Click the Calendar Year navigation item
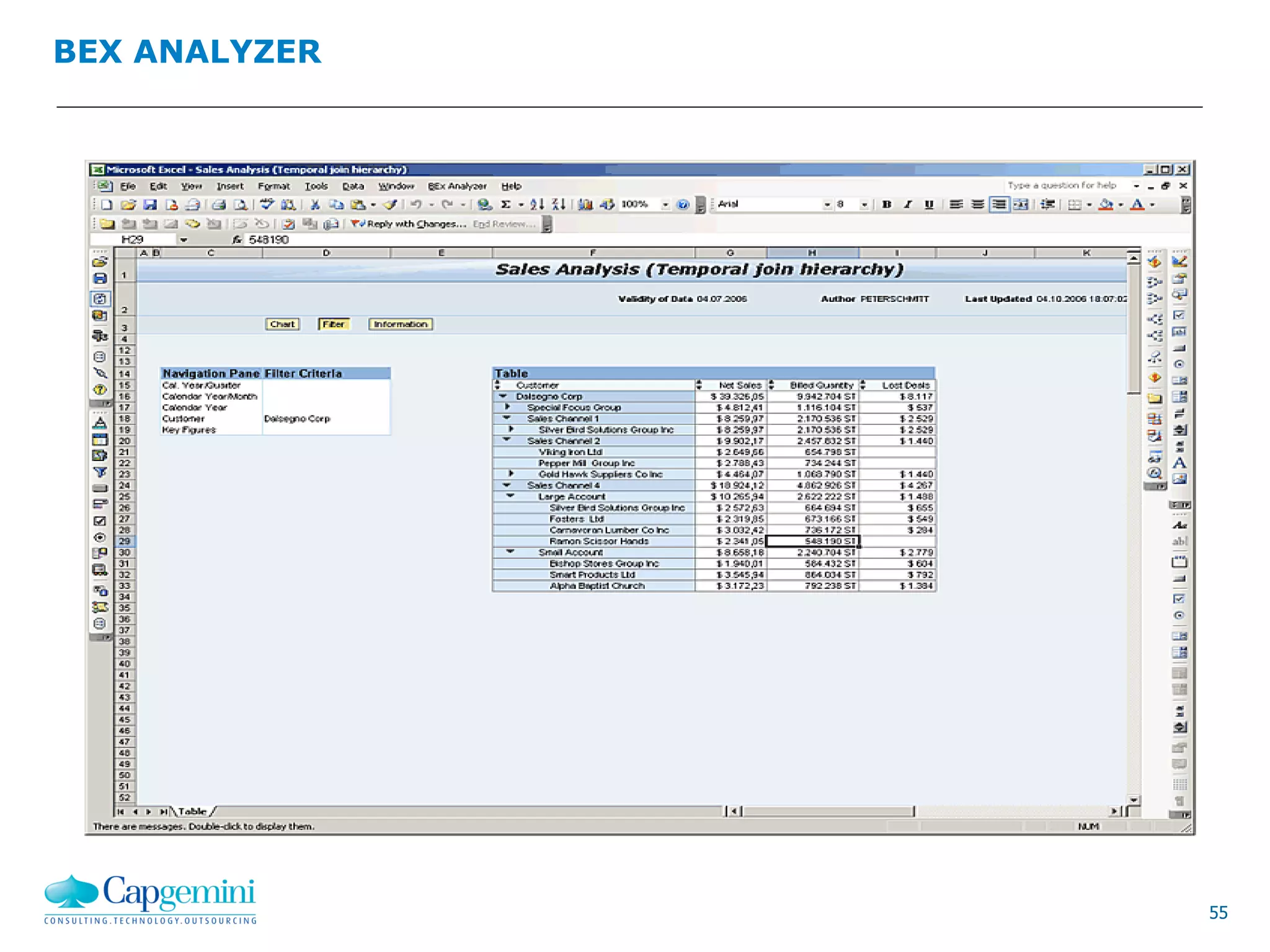The width and height of the screenshot is (1270, 952). [195, 407]
